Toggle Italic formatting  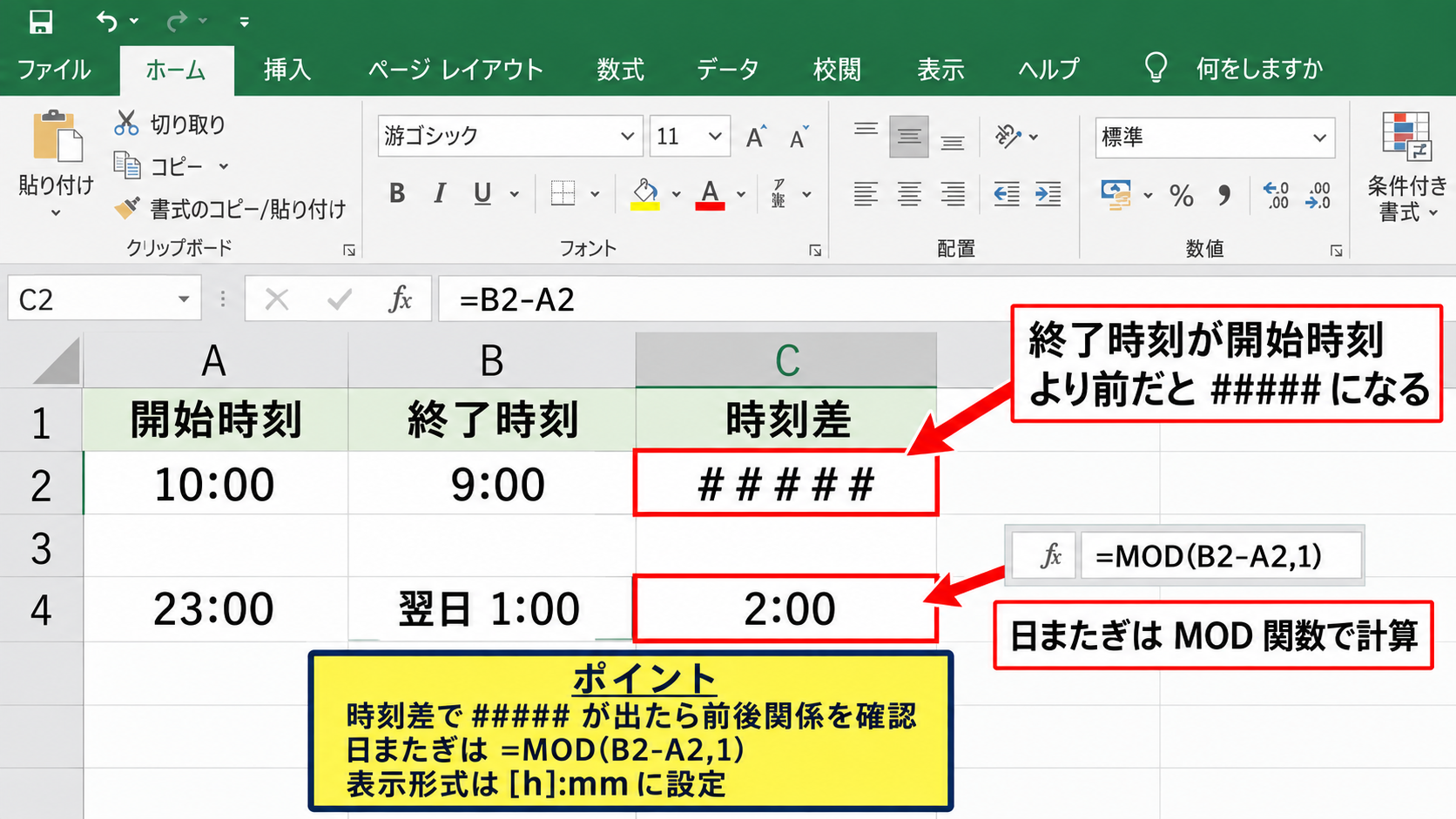tap(440, 193)
